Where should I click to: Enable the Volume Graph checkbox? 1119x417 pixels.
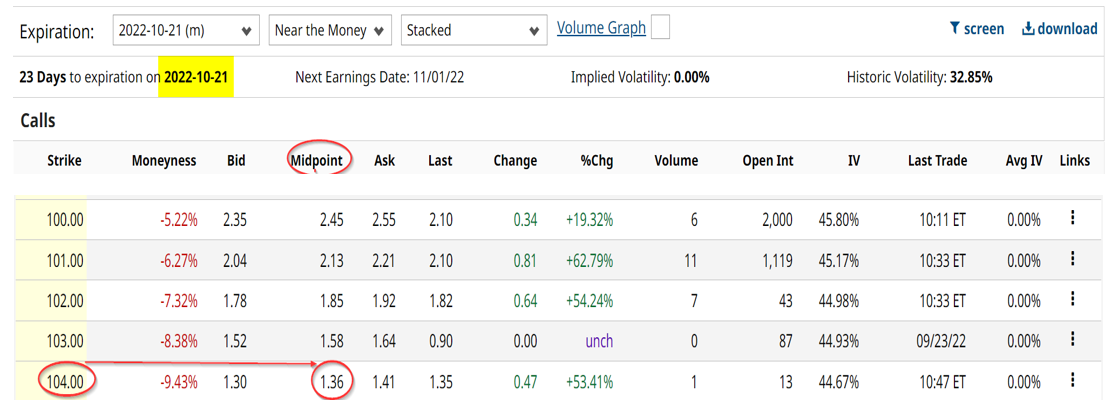[x=660, y=29]
